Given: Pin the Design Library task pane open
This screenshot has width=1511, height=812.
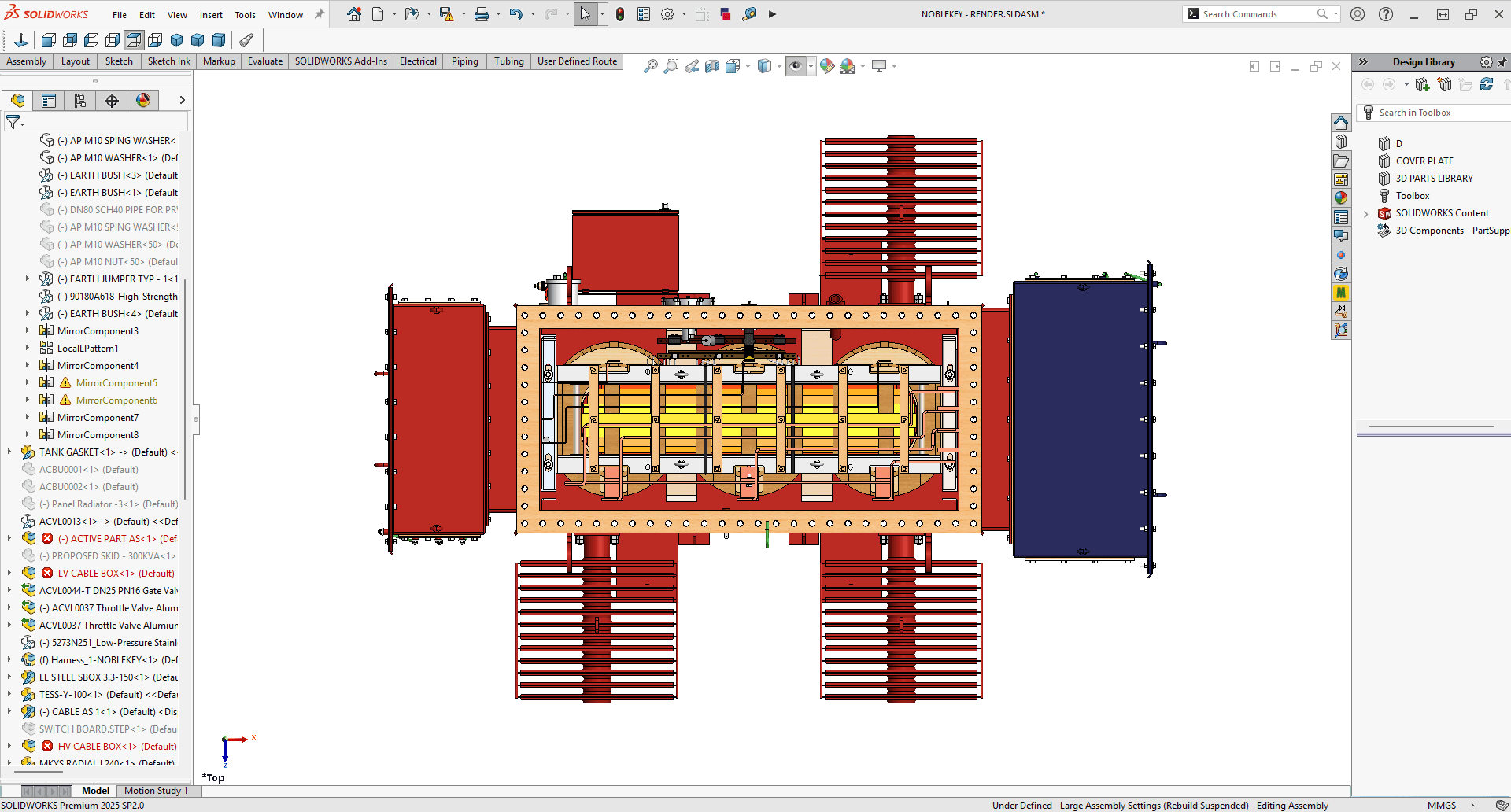Looking at the screenshot, I should [1504, 61].
